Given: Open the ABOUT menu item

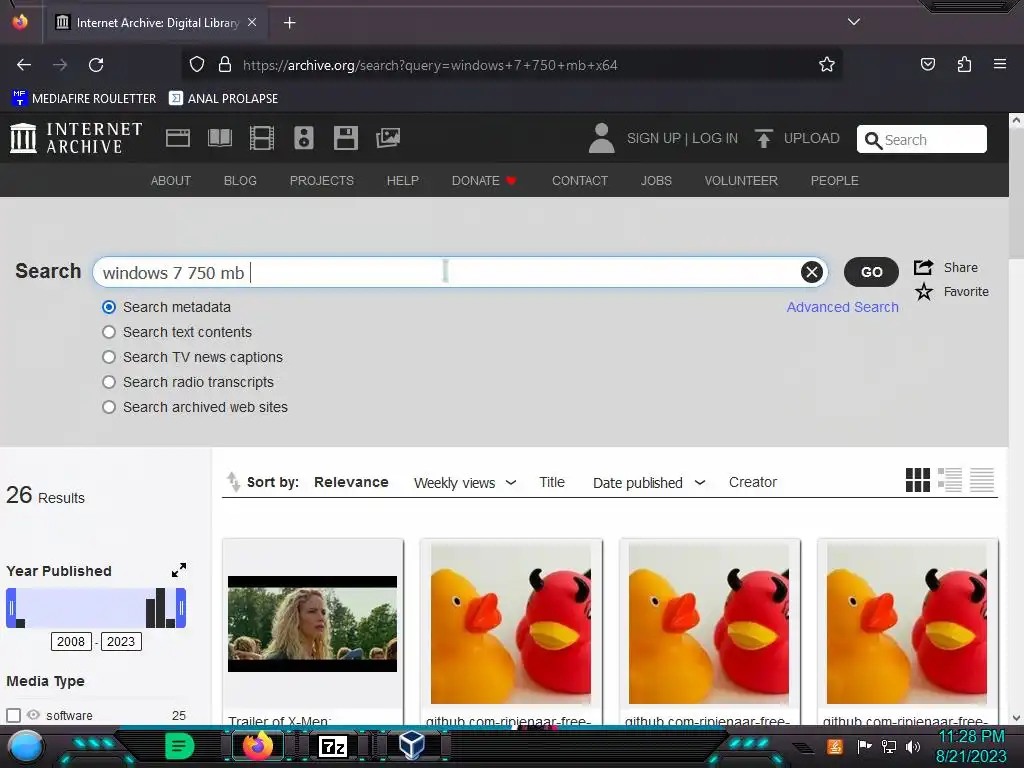Looking at the screenshot, I should [170, 180].
